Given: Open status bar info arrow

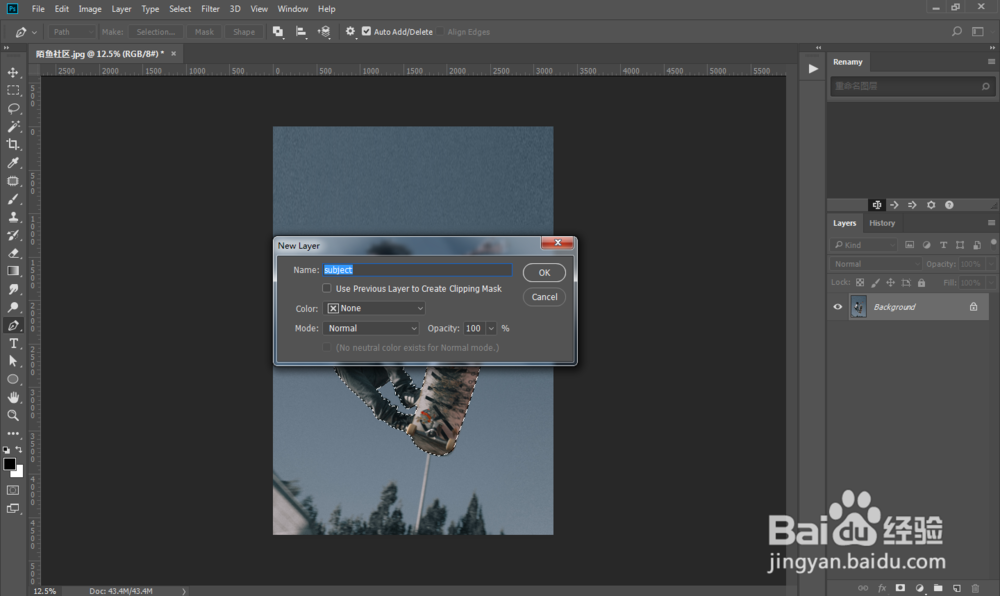Looking at the screenshot, I should click(184, 591).
